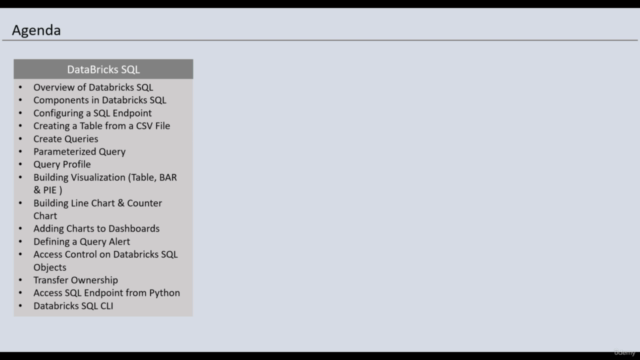Select the 'Databricks SQL CLI' bullet
Viewport: 640px width, 360px height.
point(73,306)
